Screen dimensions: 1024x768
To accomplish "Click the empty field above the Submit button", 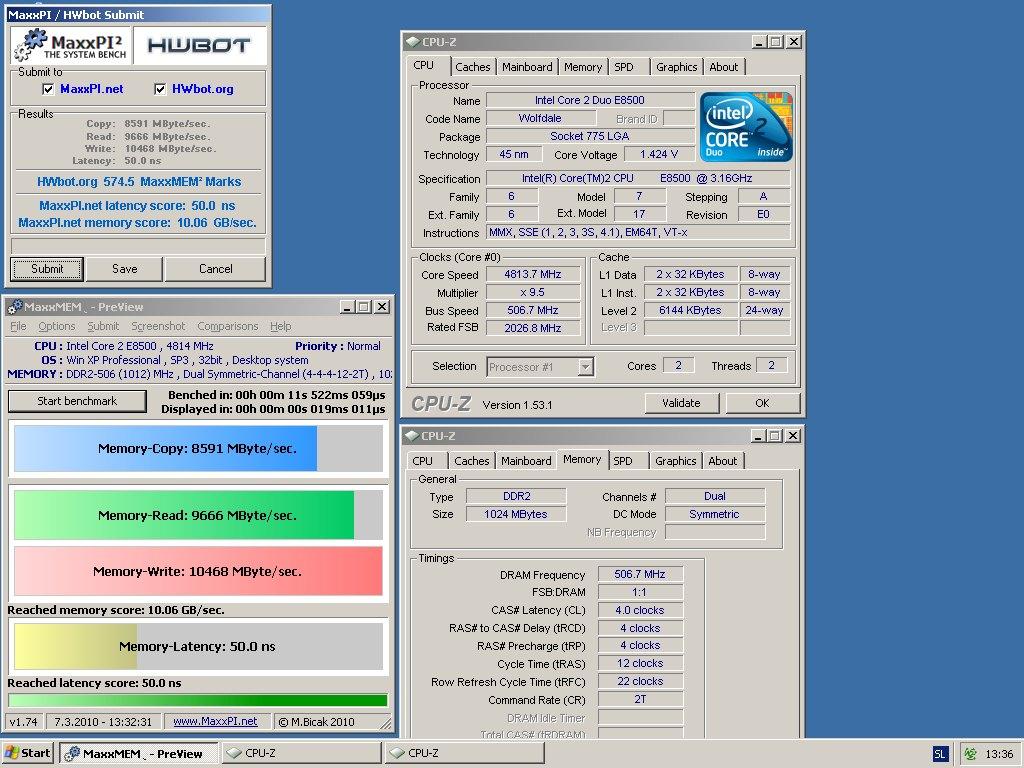I will [138, 246].
